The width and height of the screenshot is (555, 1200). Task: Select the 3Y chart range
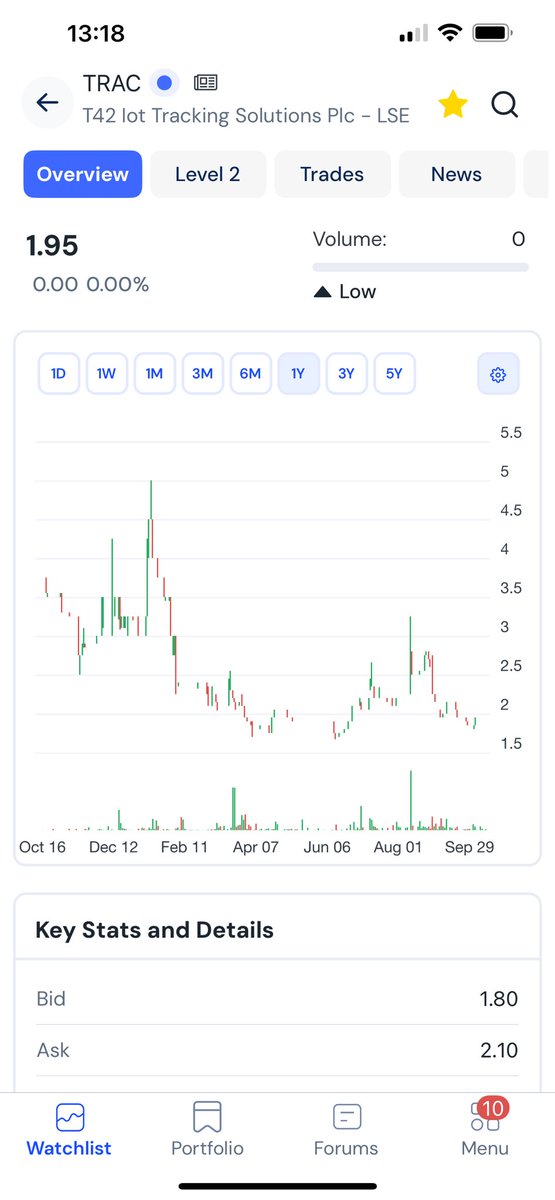[x=346, y=374]
